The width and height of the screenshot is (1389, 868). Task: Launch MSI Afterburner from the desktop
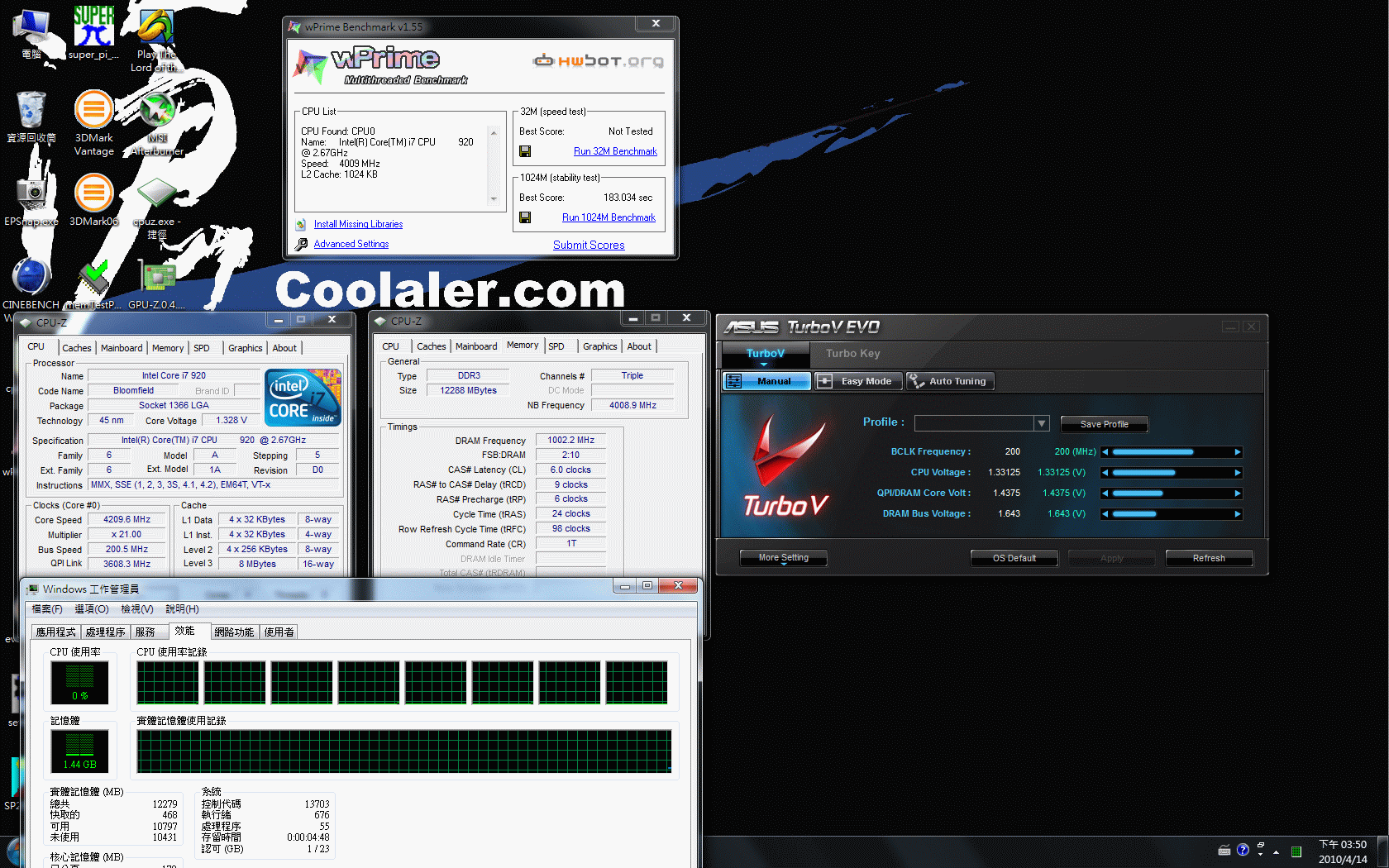157,122
